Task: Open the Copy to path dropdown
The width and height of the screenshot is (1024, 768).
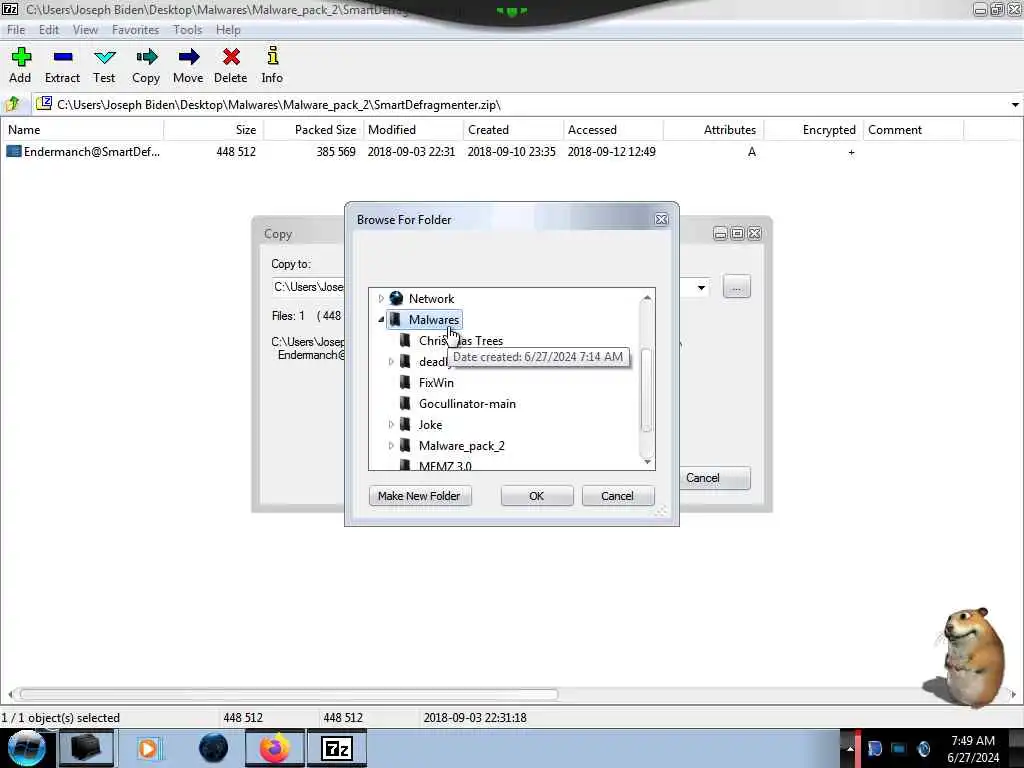Action: (x=701, y=287)
